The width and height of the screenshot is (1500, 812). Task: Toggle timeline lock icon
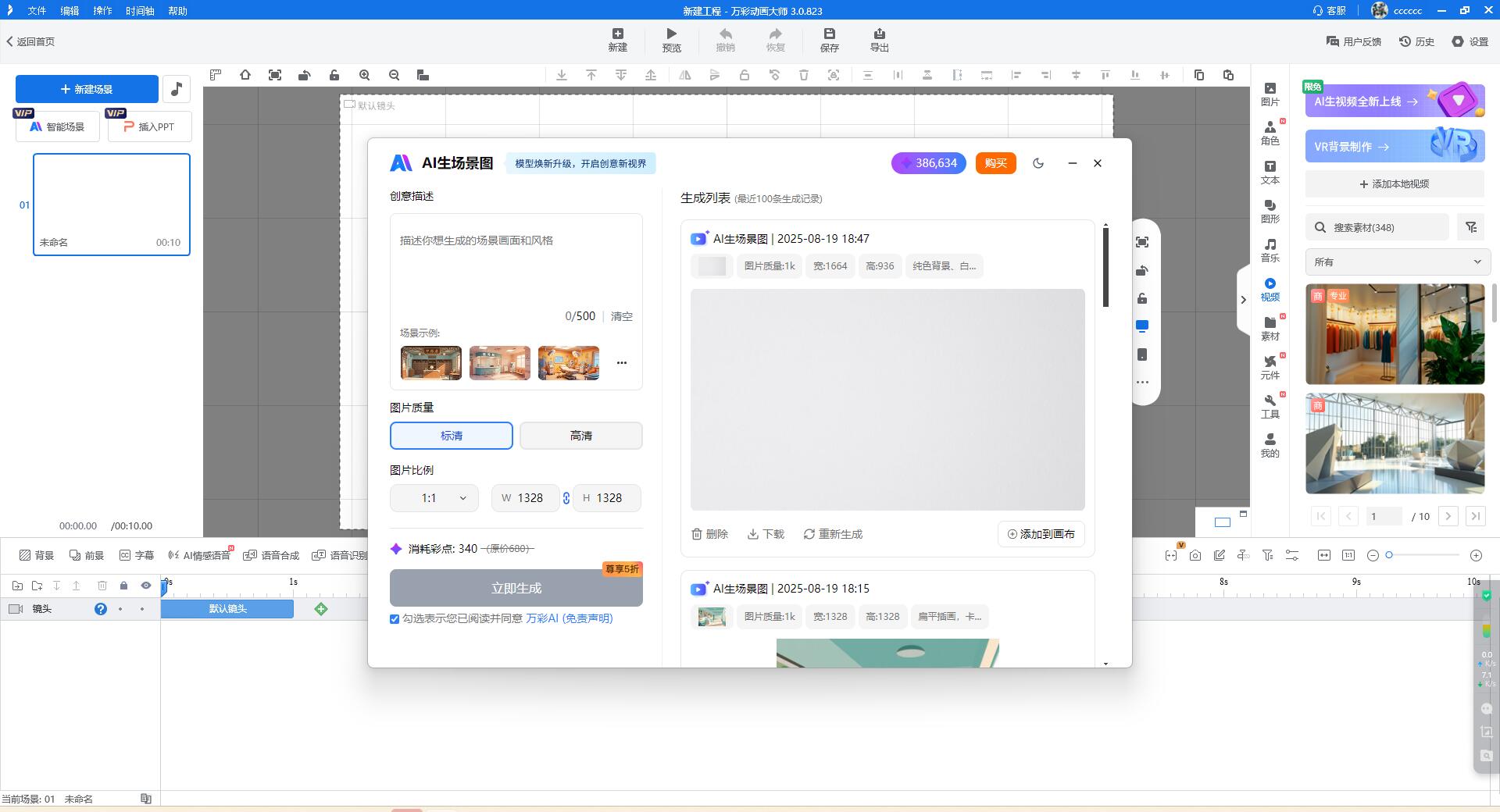123,586
